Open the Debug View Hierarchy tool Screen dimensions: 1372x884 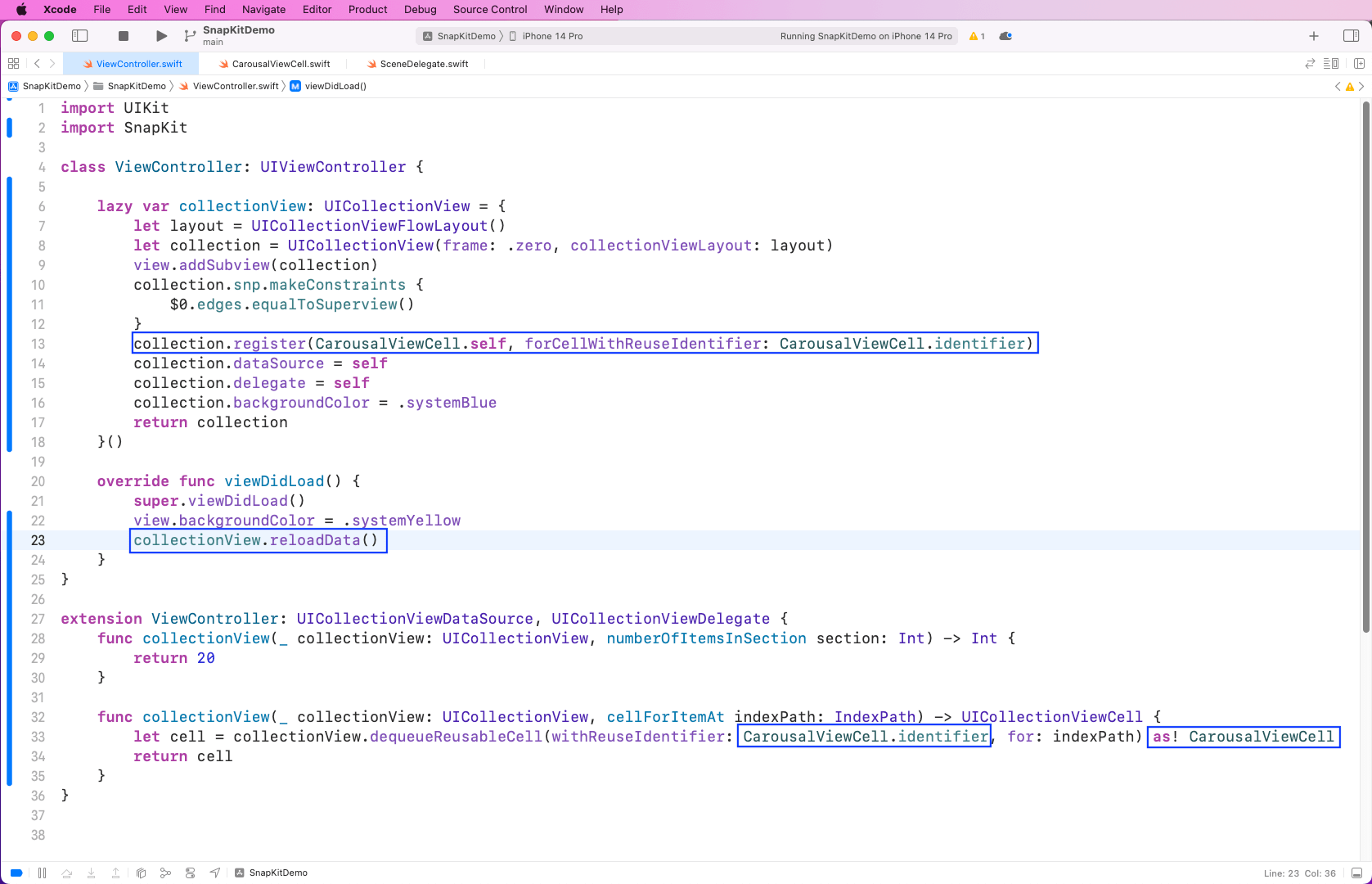click(141, 873)
